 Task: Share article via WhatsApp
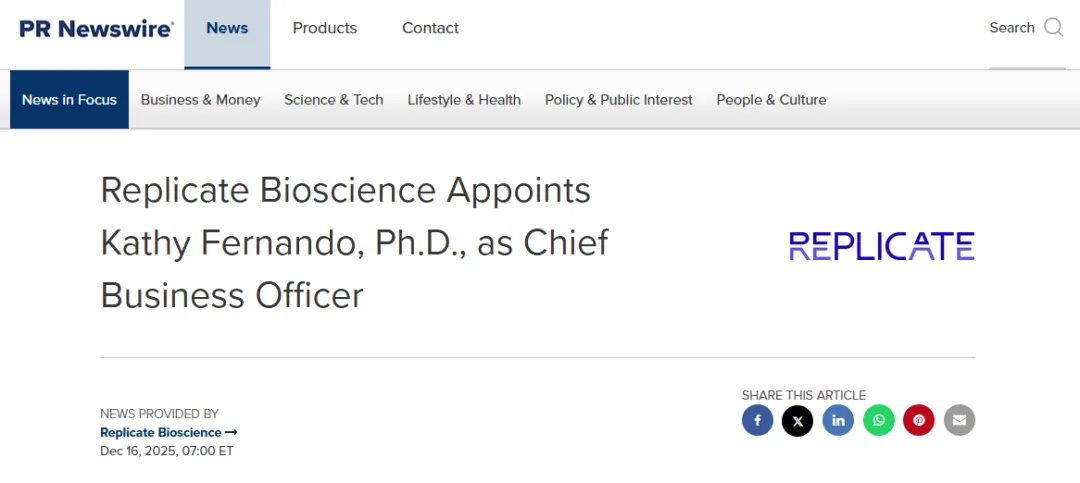[879, 420]
